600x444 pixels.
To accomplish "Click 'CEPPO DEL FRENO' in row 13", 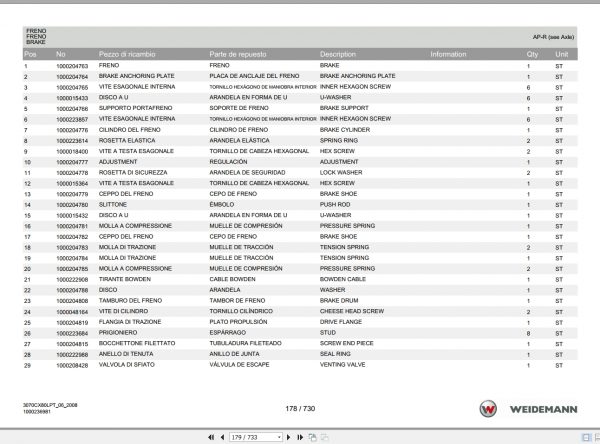I will pos(126,194).
